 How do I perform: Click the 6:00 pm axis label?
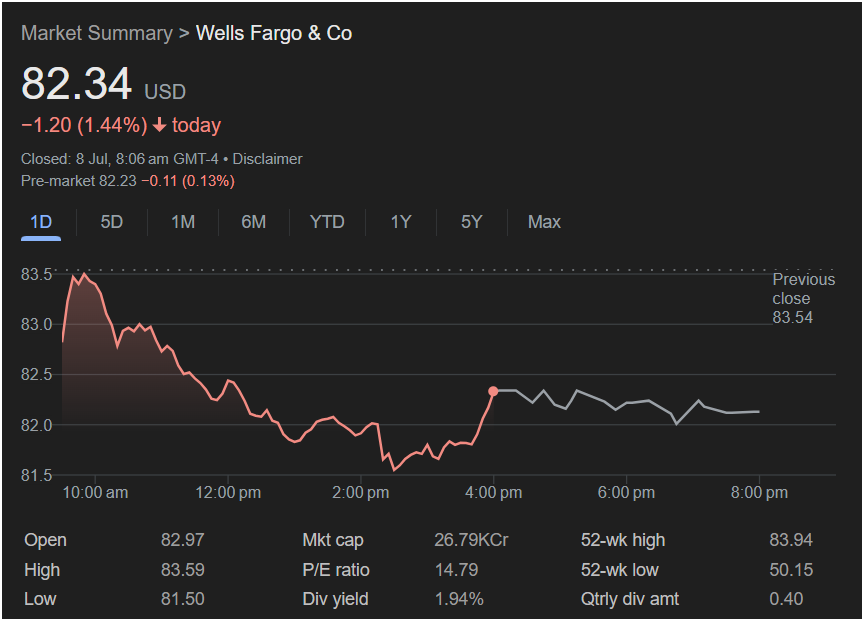pos(626,493)
